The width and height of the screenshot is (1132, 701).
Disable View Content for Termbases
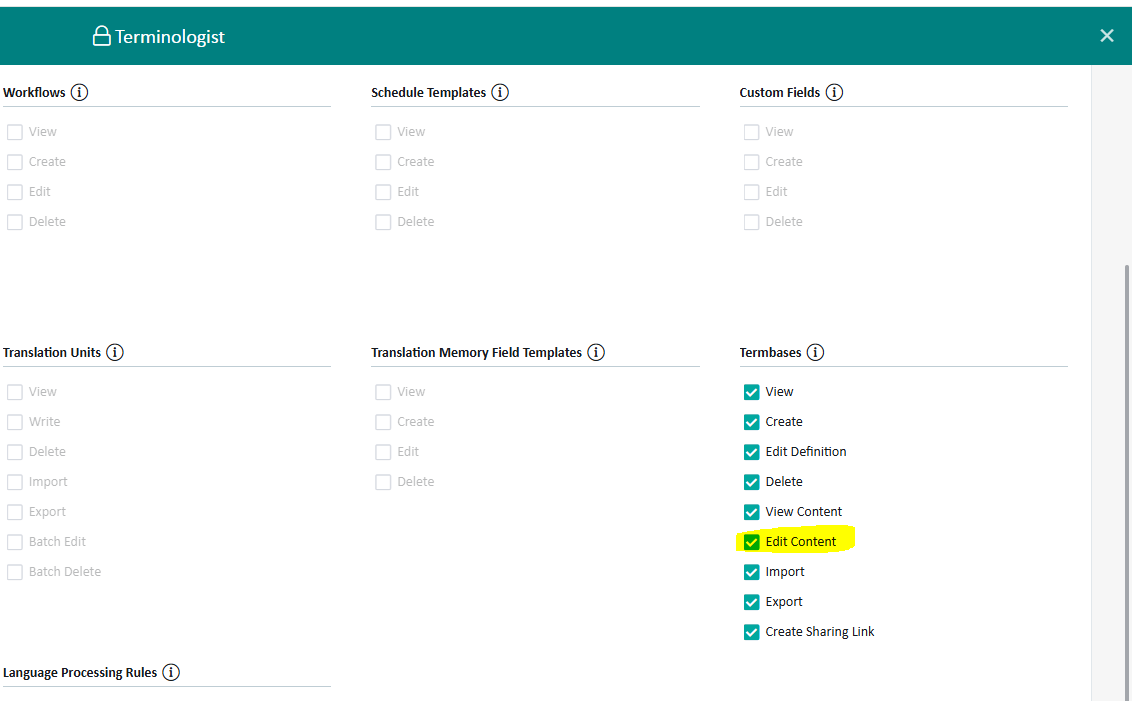tap(751, 511)
